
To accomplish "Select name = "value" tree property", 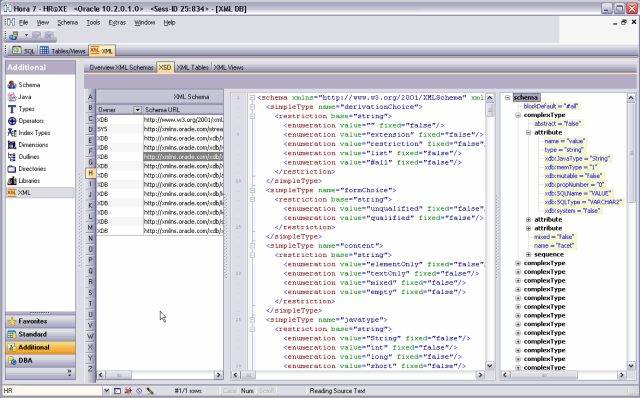I will (564, 141).
